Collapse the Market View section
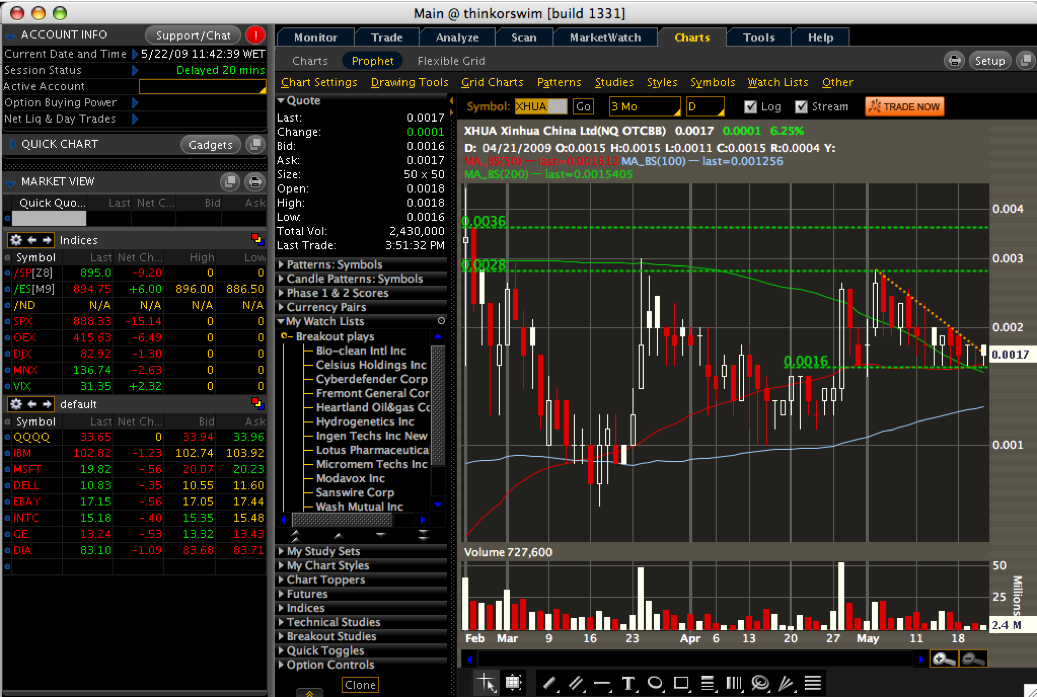This screenshot has width=1037, height=697. click(11, 181)
